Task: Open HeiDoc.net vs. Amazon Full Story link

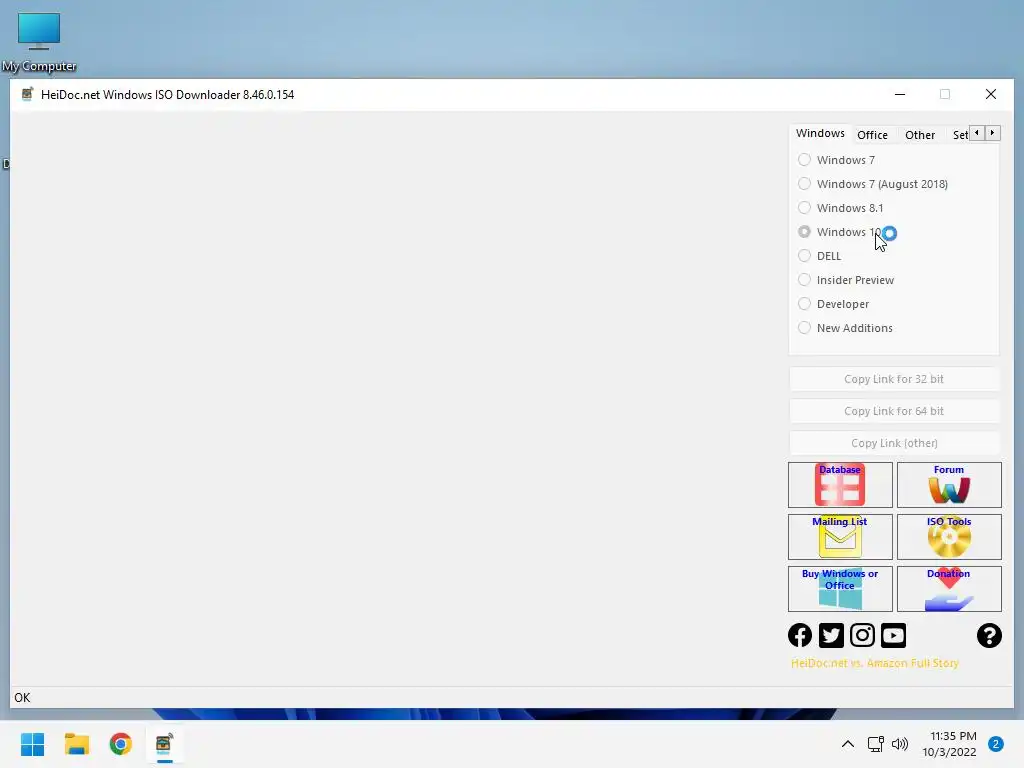Action: (x=874, y=663)
